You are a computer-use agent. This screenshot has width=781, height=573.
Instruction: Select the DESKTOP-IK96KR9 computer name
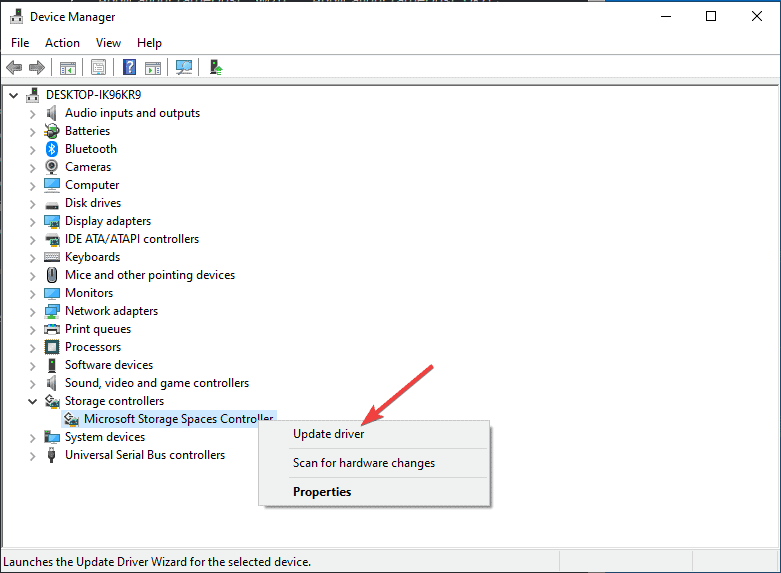coord(94,95)
